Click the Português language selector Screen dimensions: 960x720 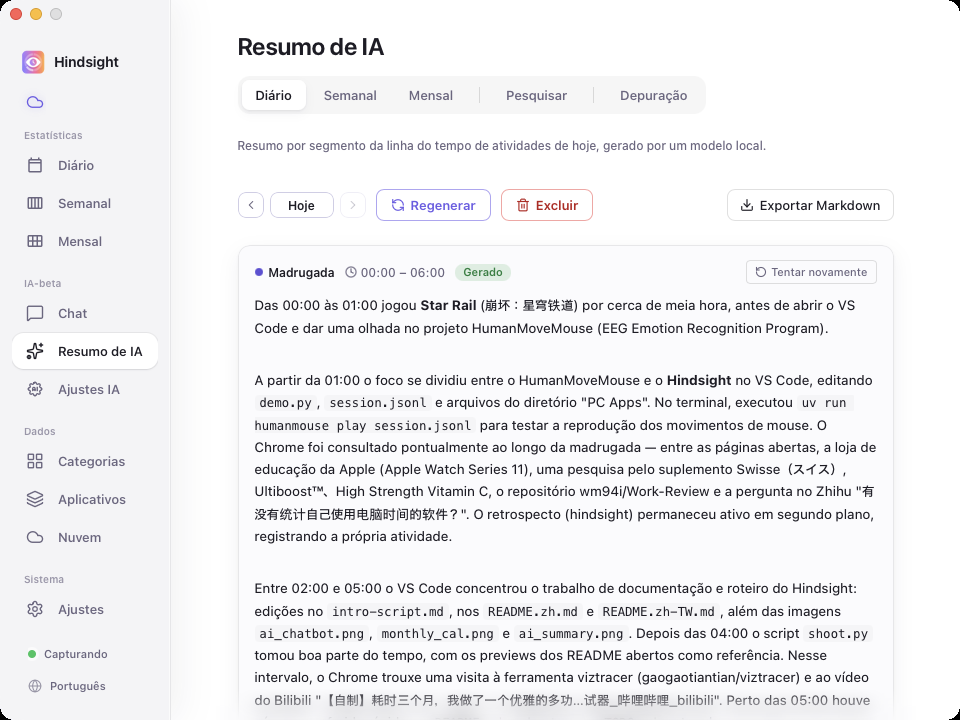[x=67, y=686]
